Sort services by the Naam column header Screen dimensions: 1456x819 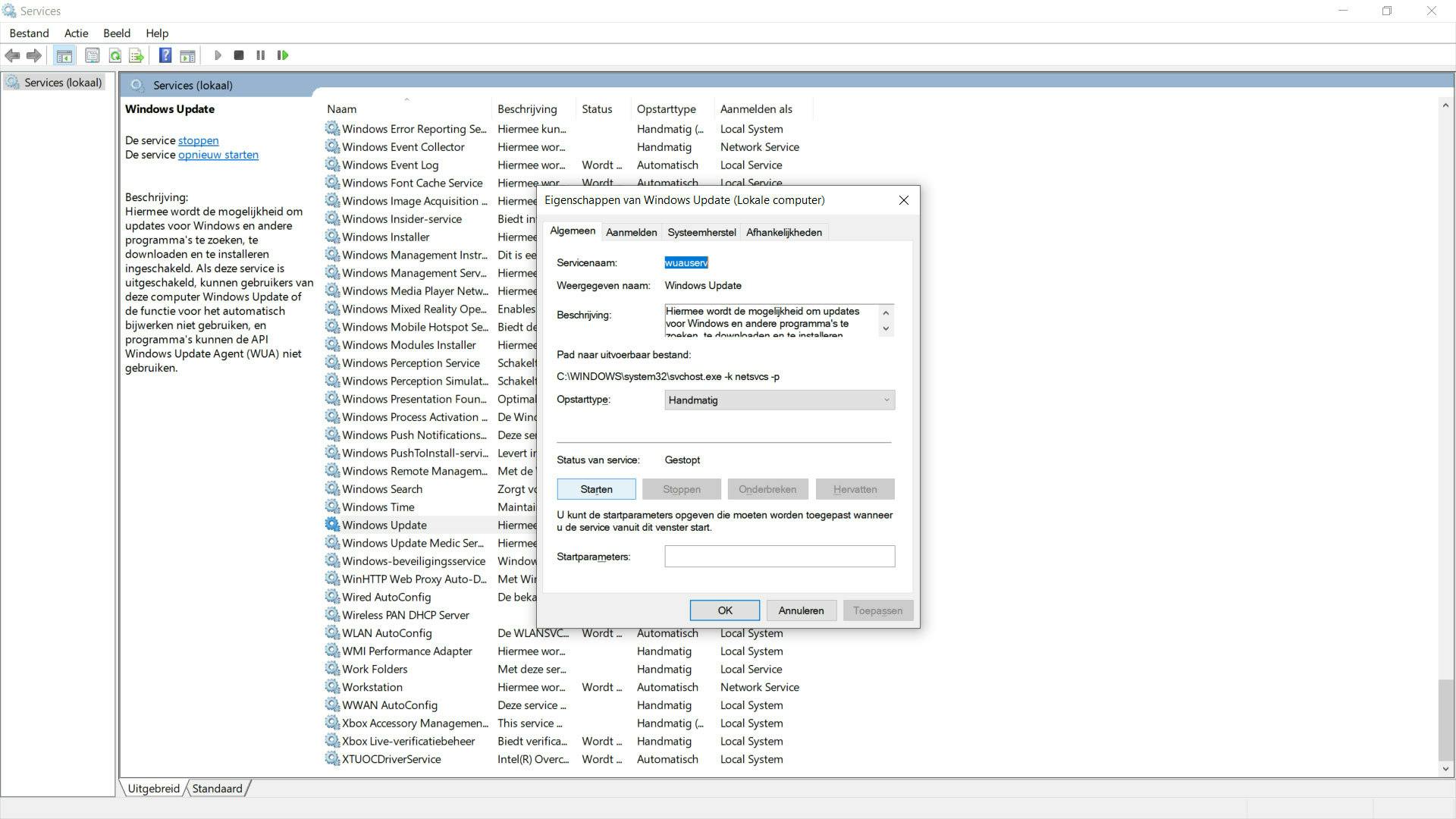pos(342,109)
